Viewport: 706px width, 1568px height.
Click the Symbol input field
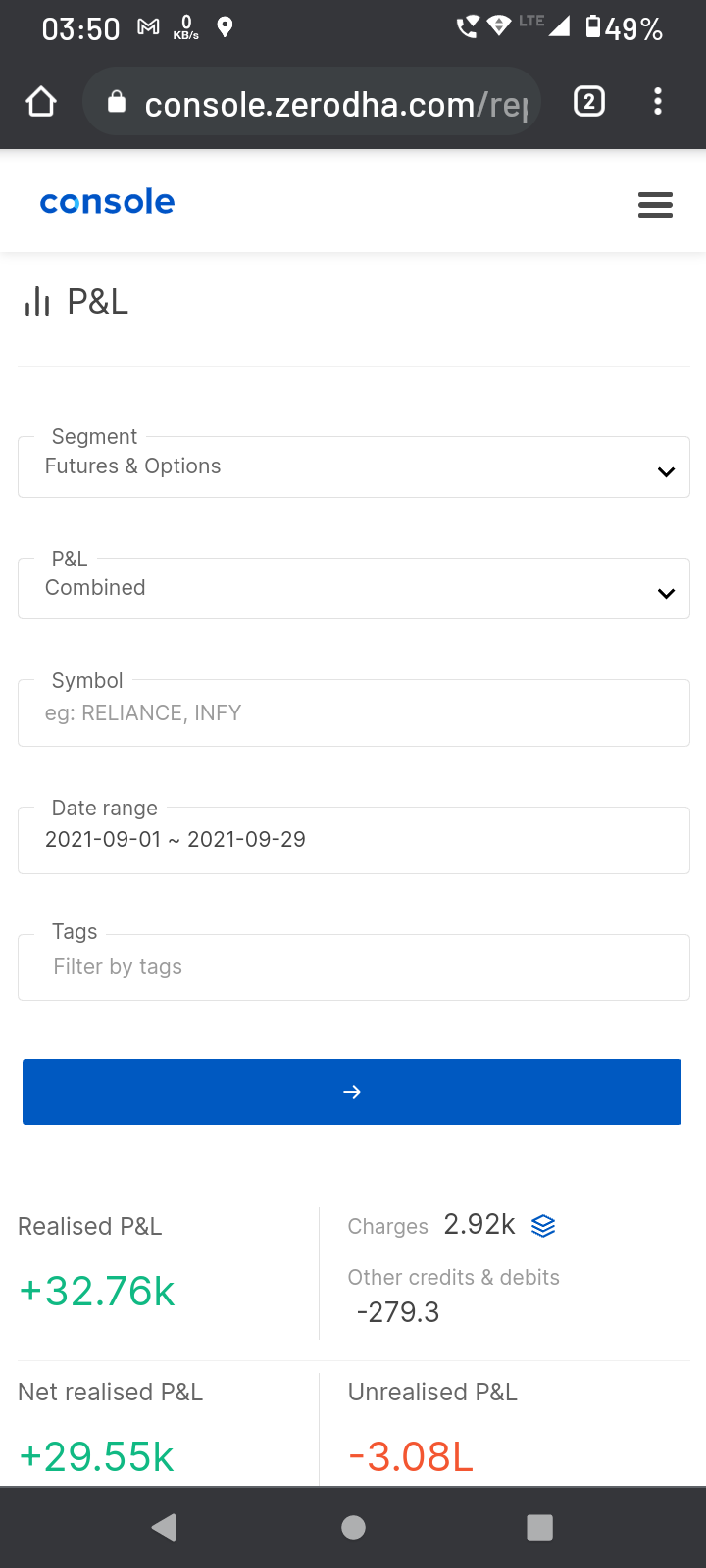tap(353, 713)
